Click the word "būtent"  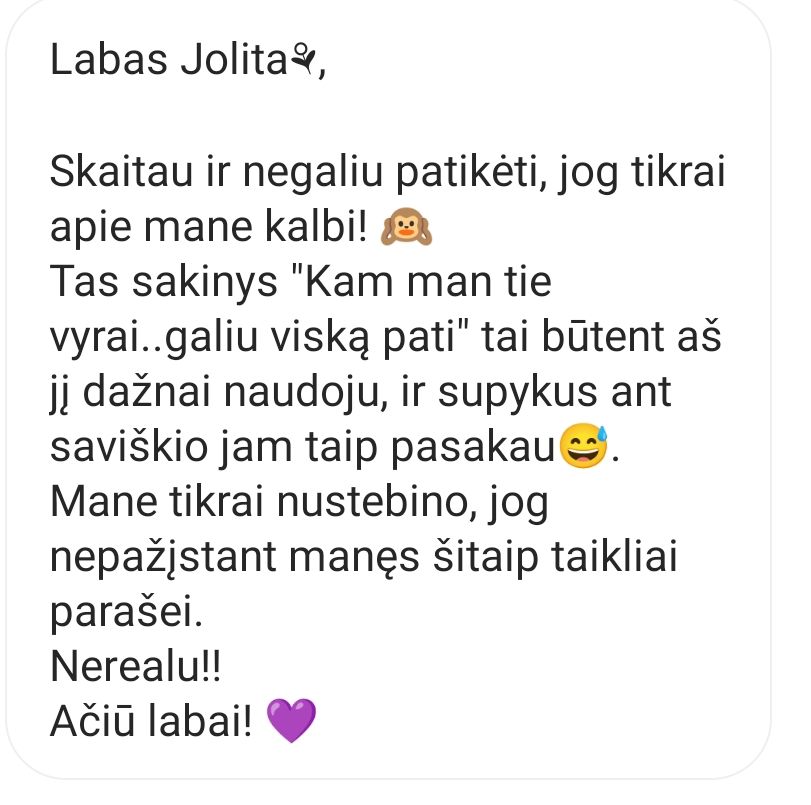point(603,336)
